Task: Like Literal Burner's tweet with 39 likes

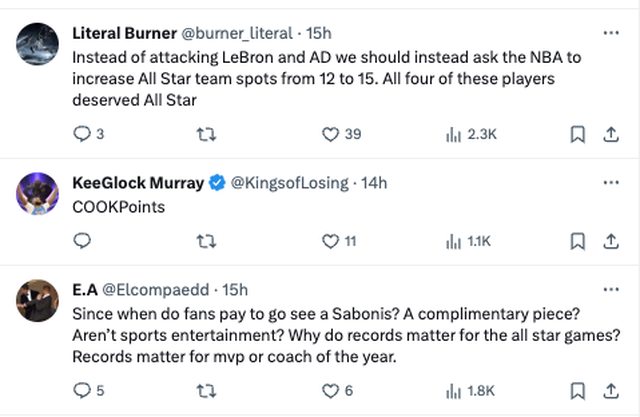Action: click(x=332, y=134)
